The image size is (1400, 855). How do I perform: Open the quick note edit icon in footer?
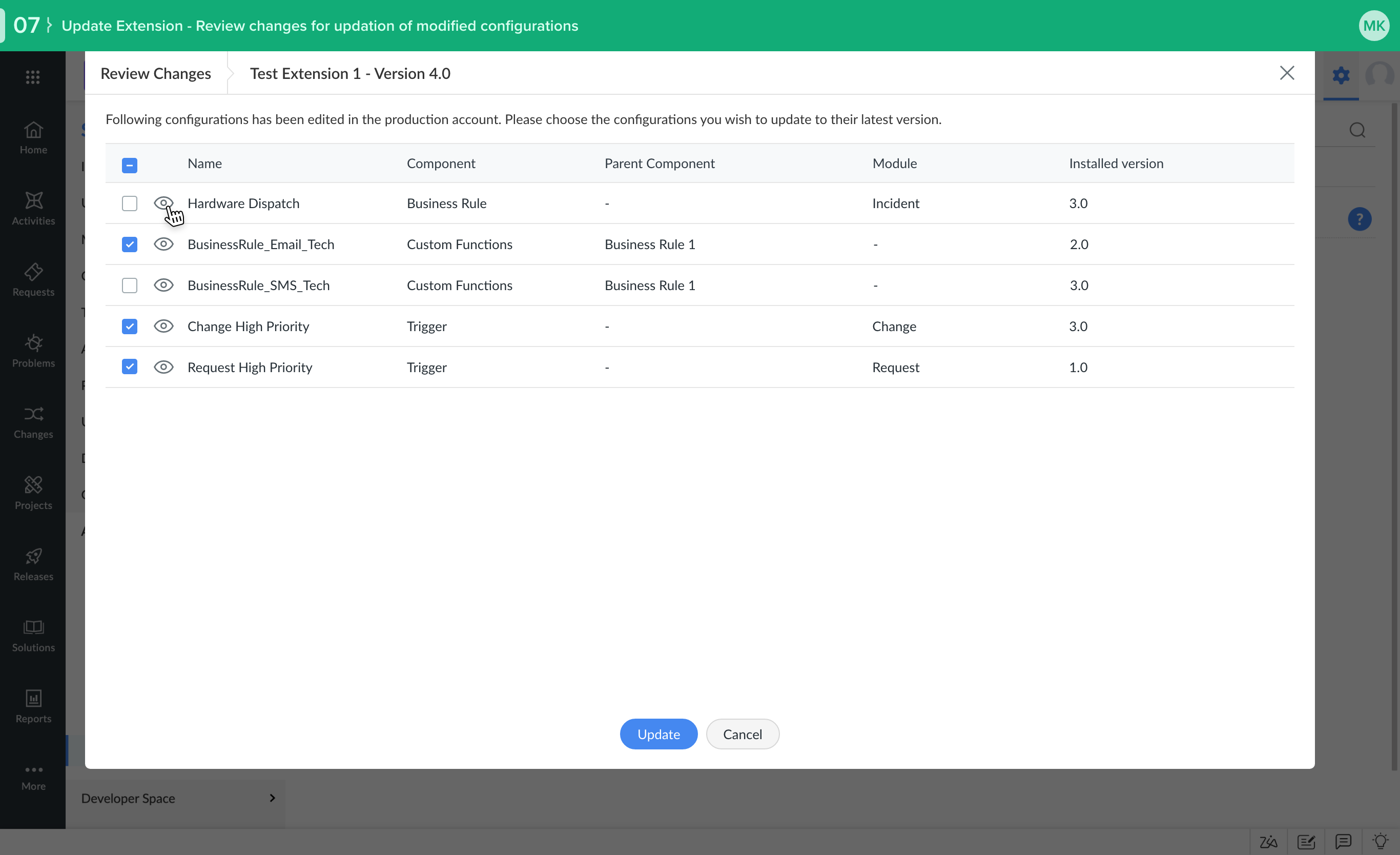pos(1306,841)
